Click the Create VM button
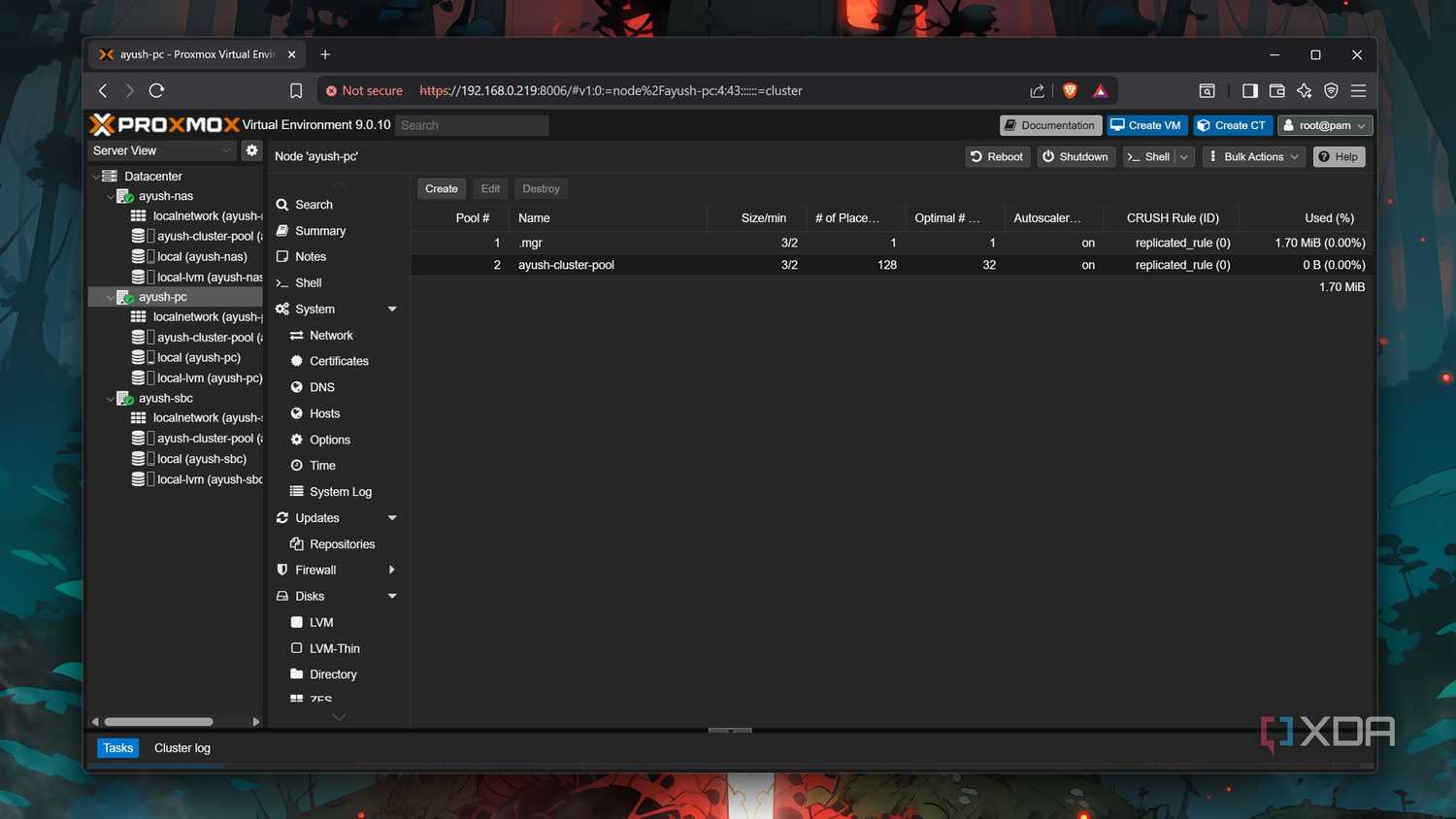 coord(1146,125)
